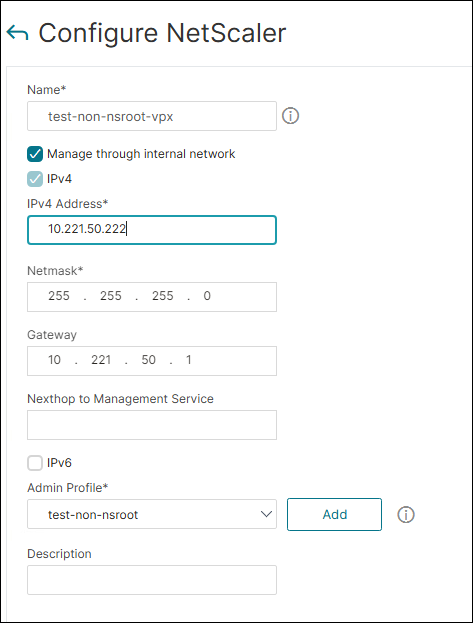Click the Admin Profile* label
This screenshot has height=623, width=473.
point(68,488)
